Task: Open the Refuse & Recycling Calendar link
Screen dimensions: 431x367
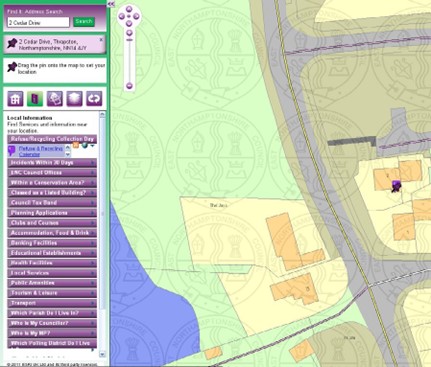Action: pyautogui.click(x=41, y=151)
